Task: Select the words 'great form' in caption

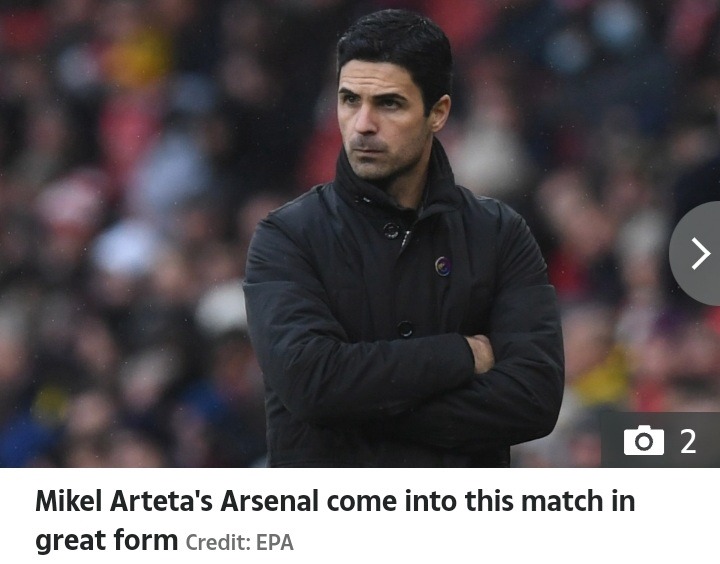Action: [x=107, y=541]
